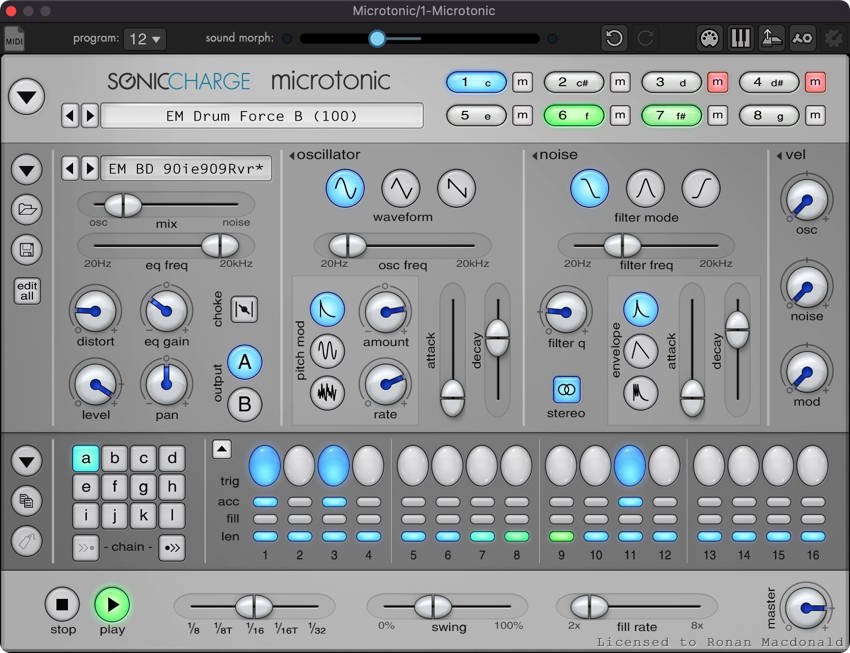Image resolution: width=850 pixels, height=653 pixels.
Task: Select drum channel 7 f#
Action: [x=671, y=115]
